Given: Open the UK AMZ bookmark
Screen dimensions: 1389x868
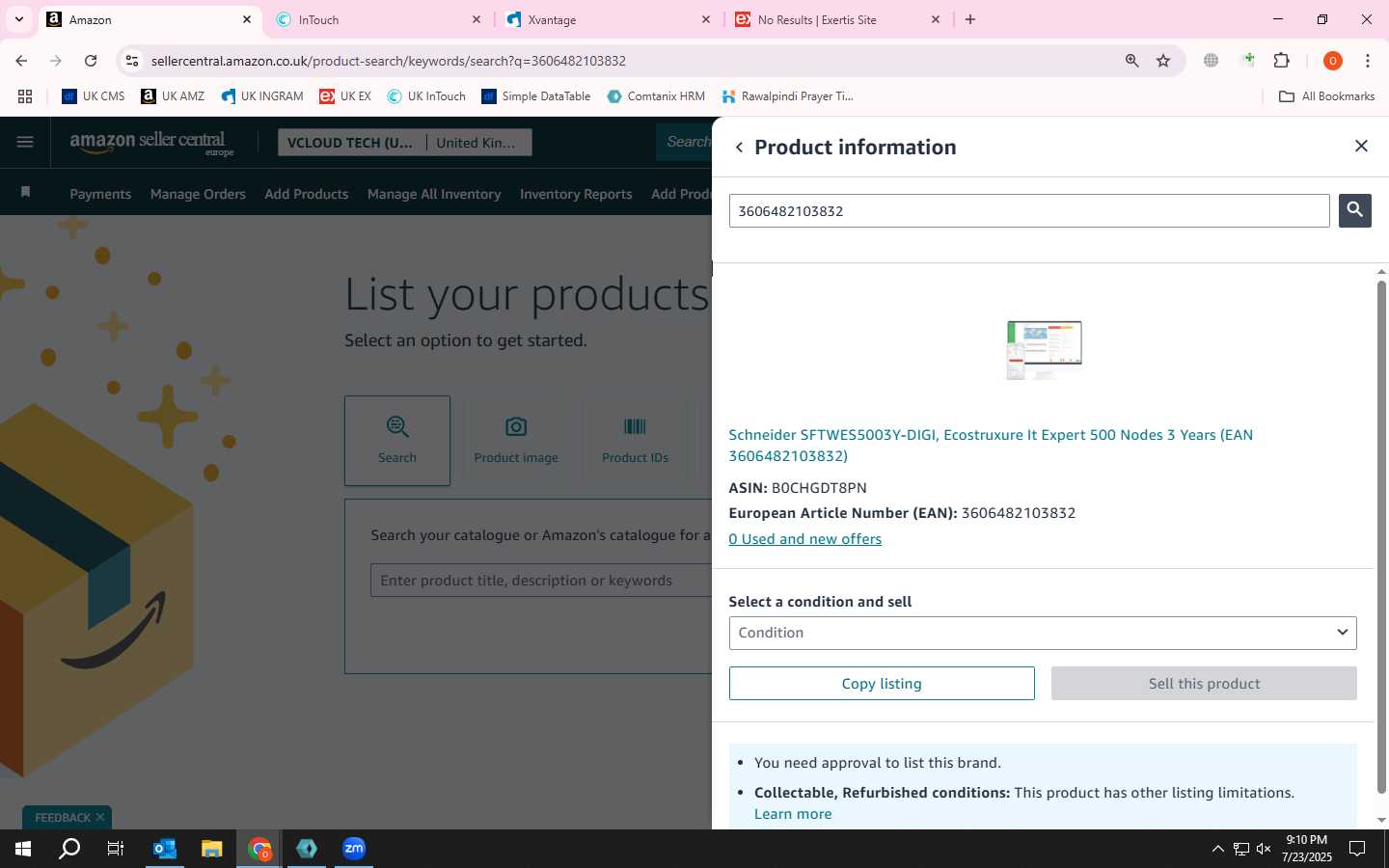Looking at the screenshot, I should coord(173,96).
